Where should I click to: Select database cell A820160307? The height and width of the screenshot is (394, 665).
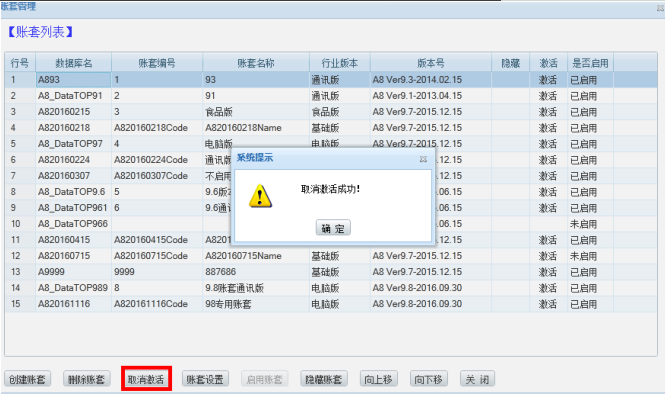pyautogui.click(x=73, y=176)
